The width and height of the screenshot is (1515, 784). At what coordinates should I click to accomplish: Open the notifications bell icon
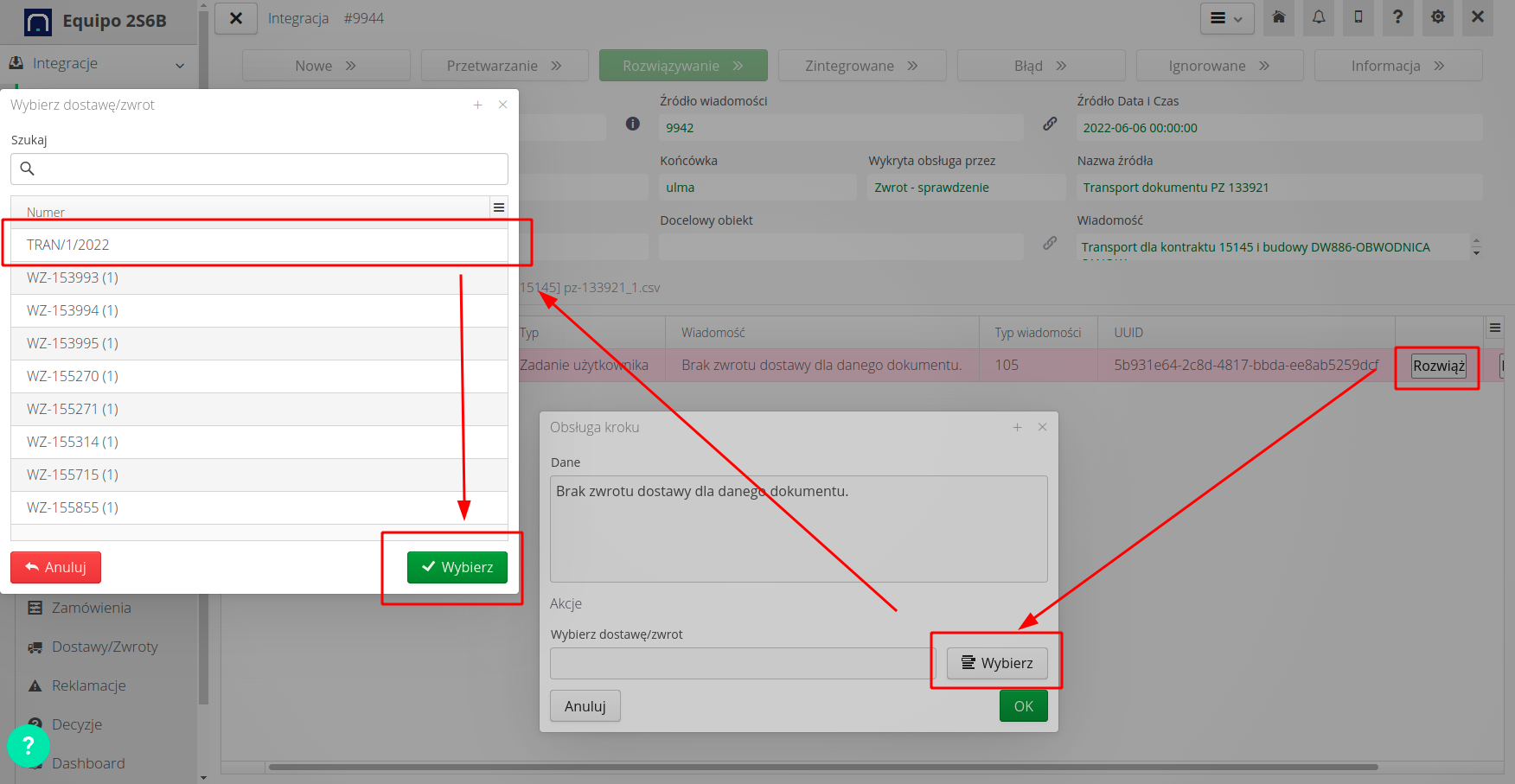point(1318,18)
